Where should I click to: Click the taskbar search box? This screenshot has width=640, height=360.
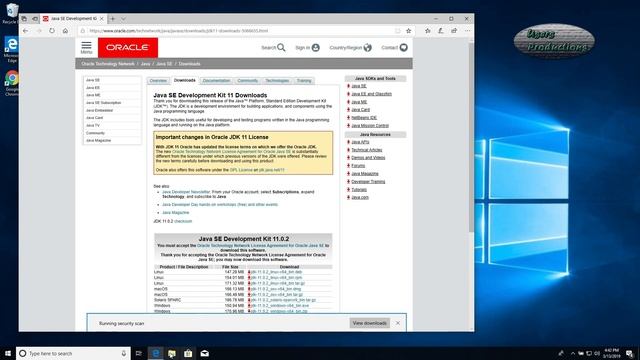click(73, 353)
